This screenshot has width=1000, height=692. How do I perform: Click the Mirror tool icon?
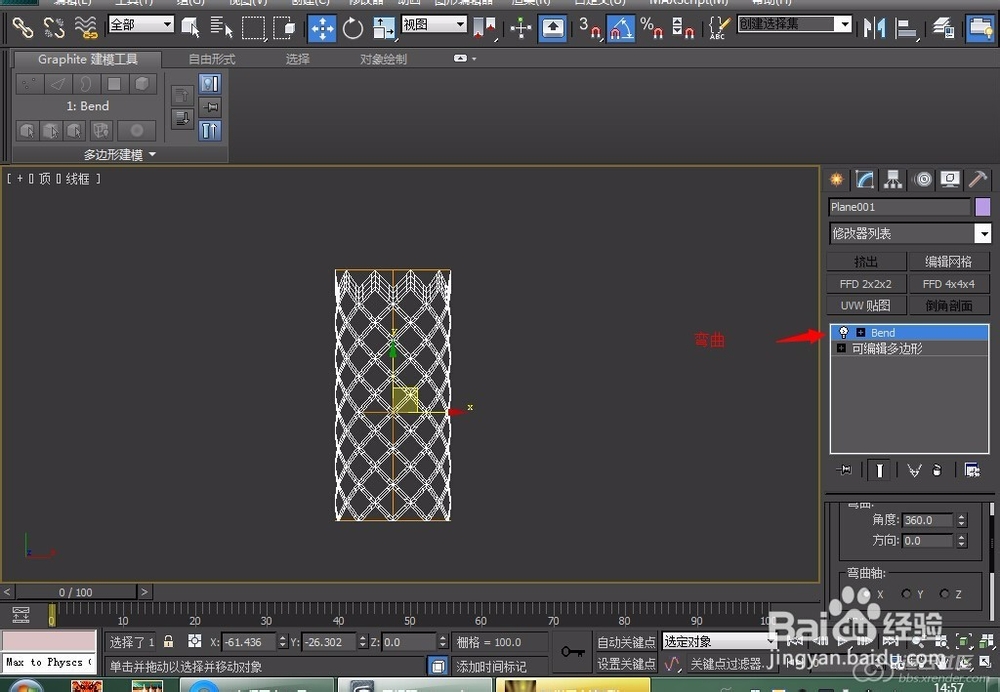pyautogui.click(x=874, y=28)
